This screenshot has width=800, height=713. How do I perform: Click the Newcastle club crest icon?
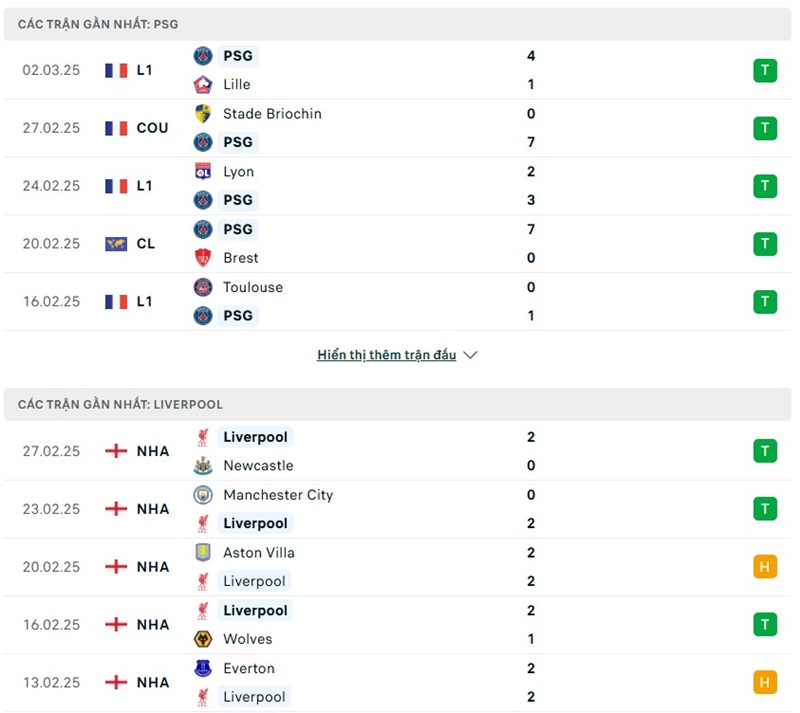point(203,466)
